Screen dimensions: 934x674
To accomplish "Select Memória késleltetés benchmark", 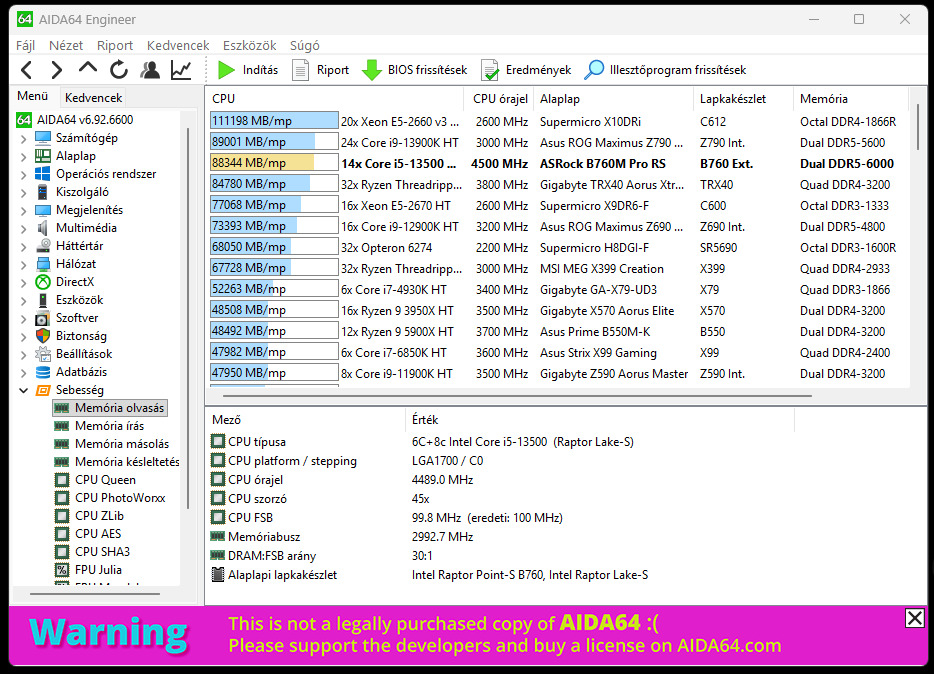I will click(x=127, y=461).
